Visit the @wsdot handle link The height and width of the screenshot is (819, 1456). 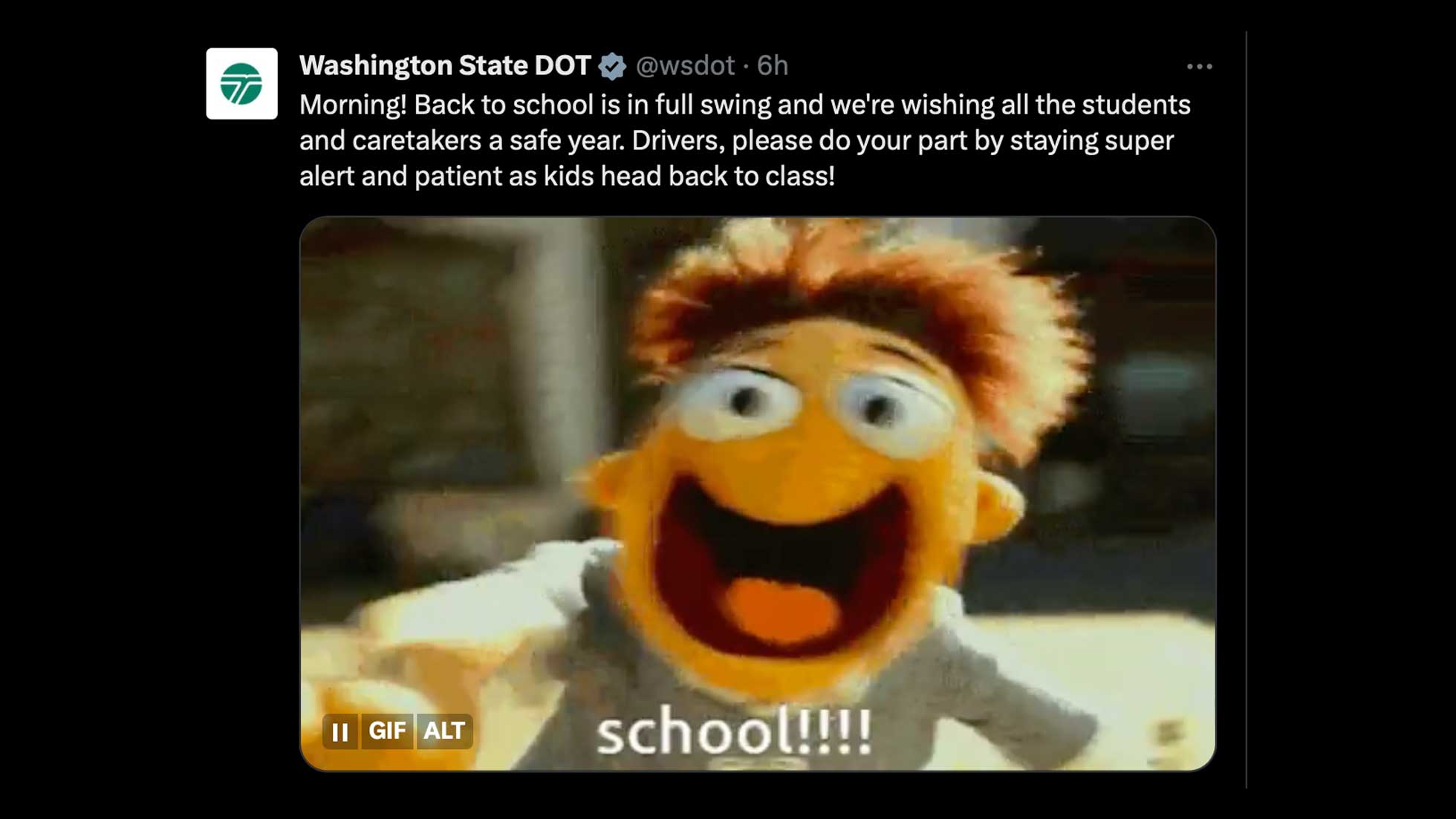click(685, 66)
